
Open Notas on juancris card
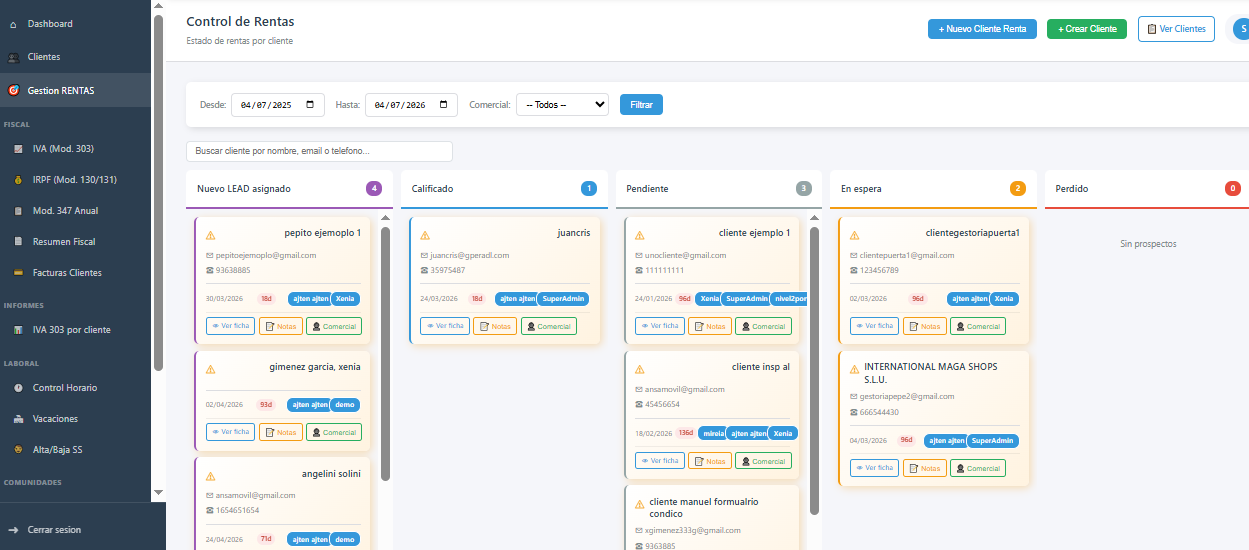pyautogui.click(x=495, y=326)
